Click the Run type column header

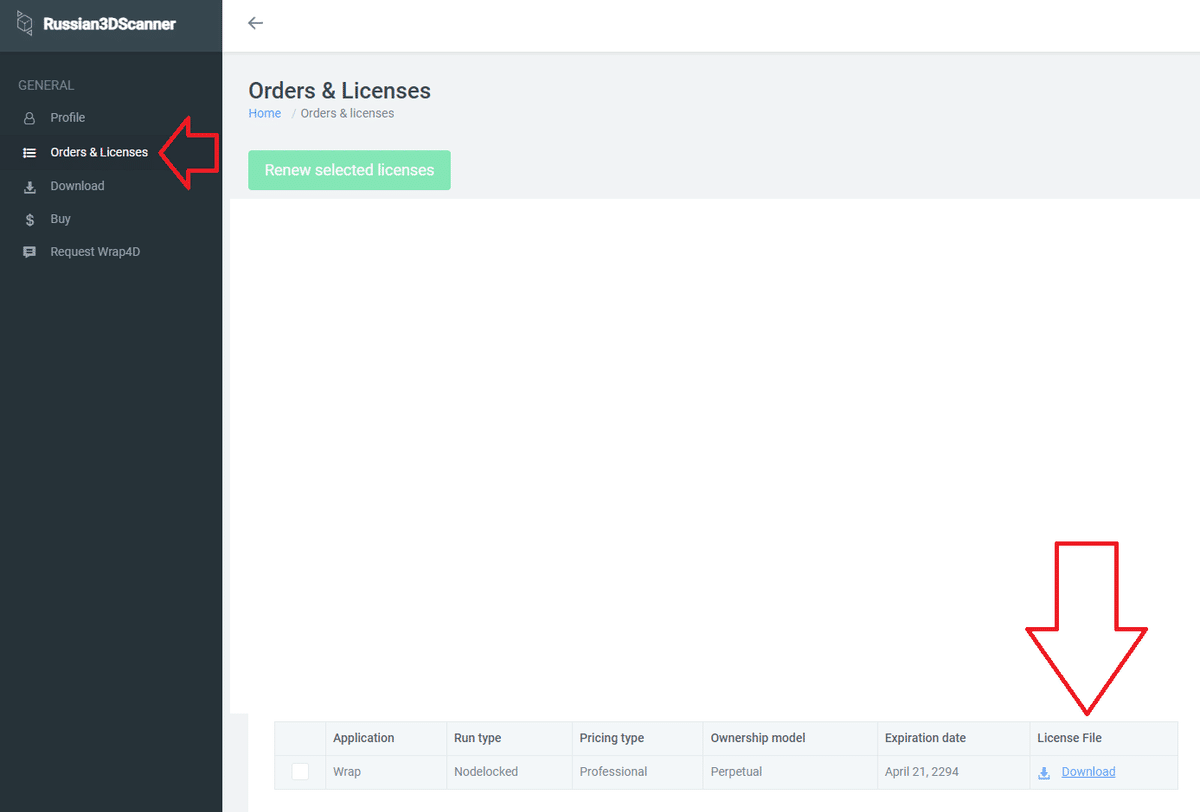pos(477,738)
